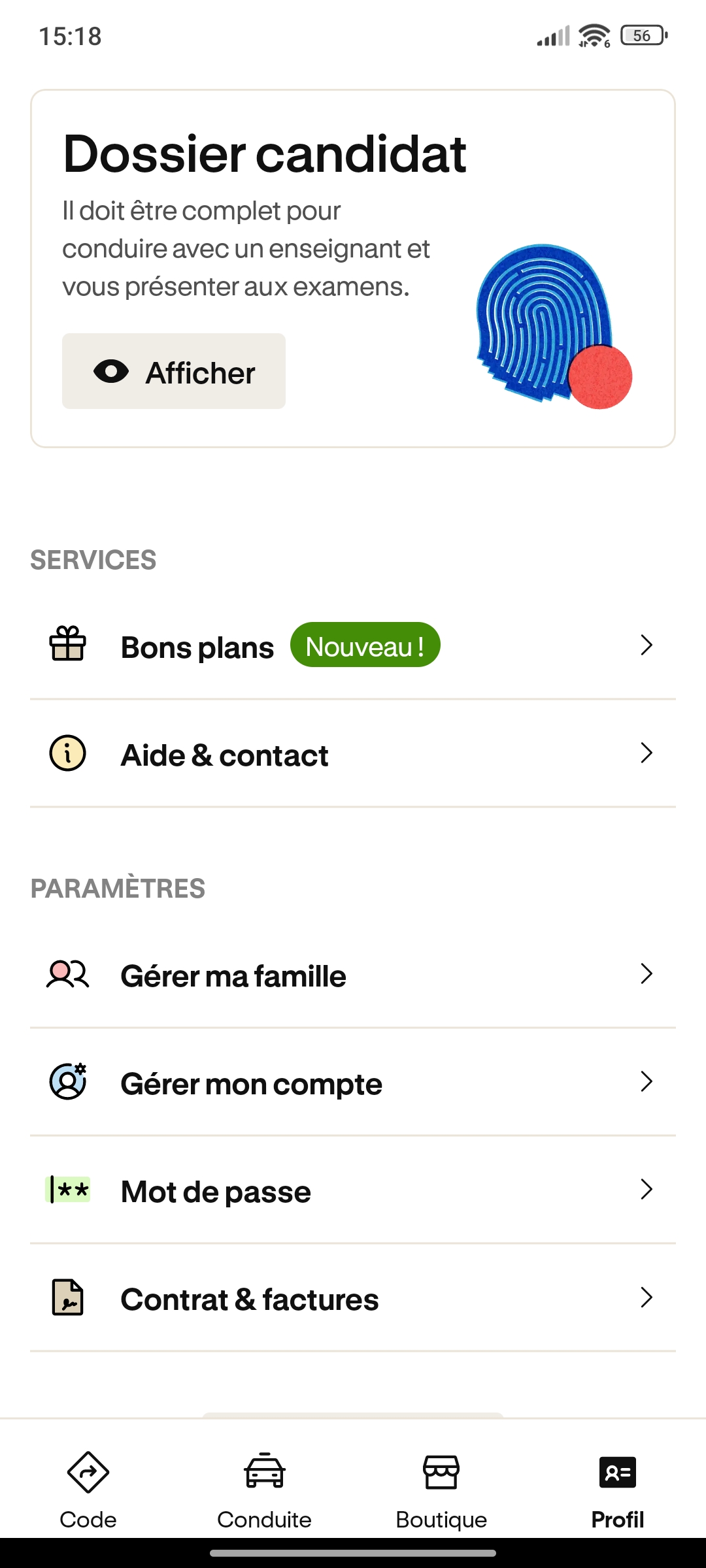Tap the chevron on Gérer ma famille row

point(647,973)
